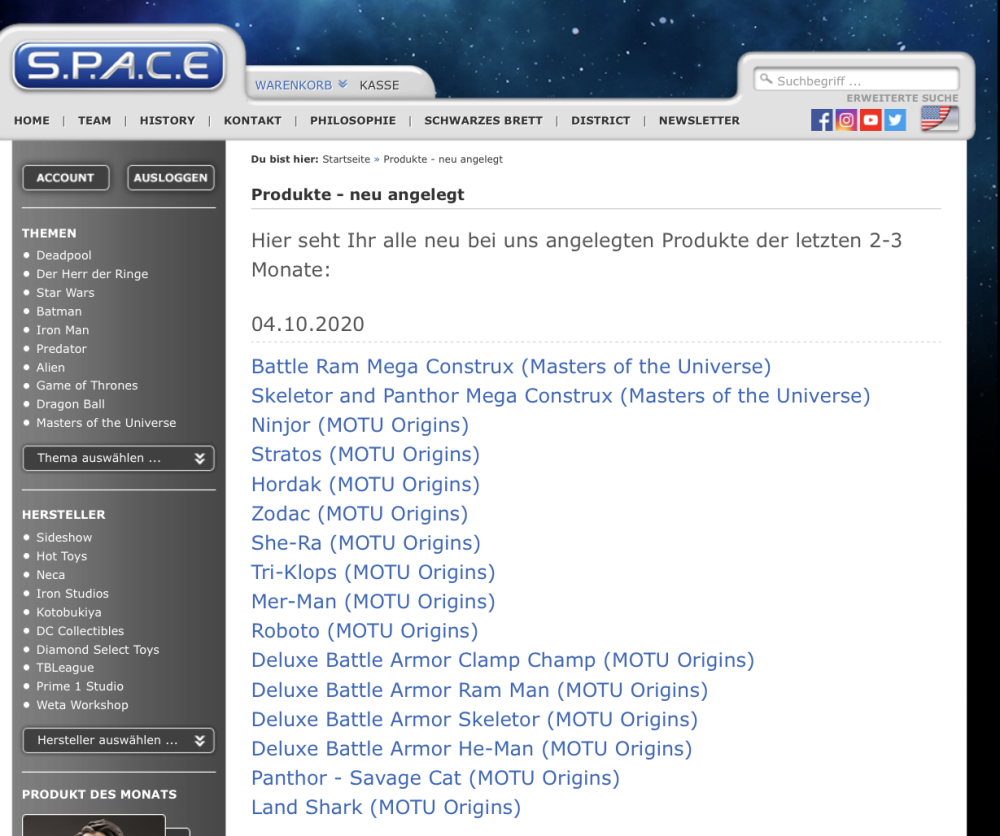Open the Kontakt page

(x=253, y=121)
